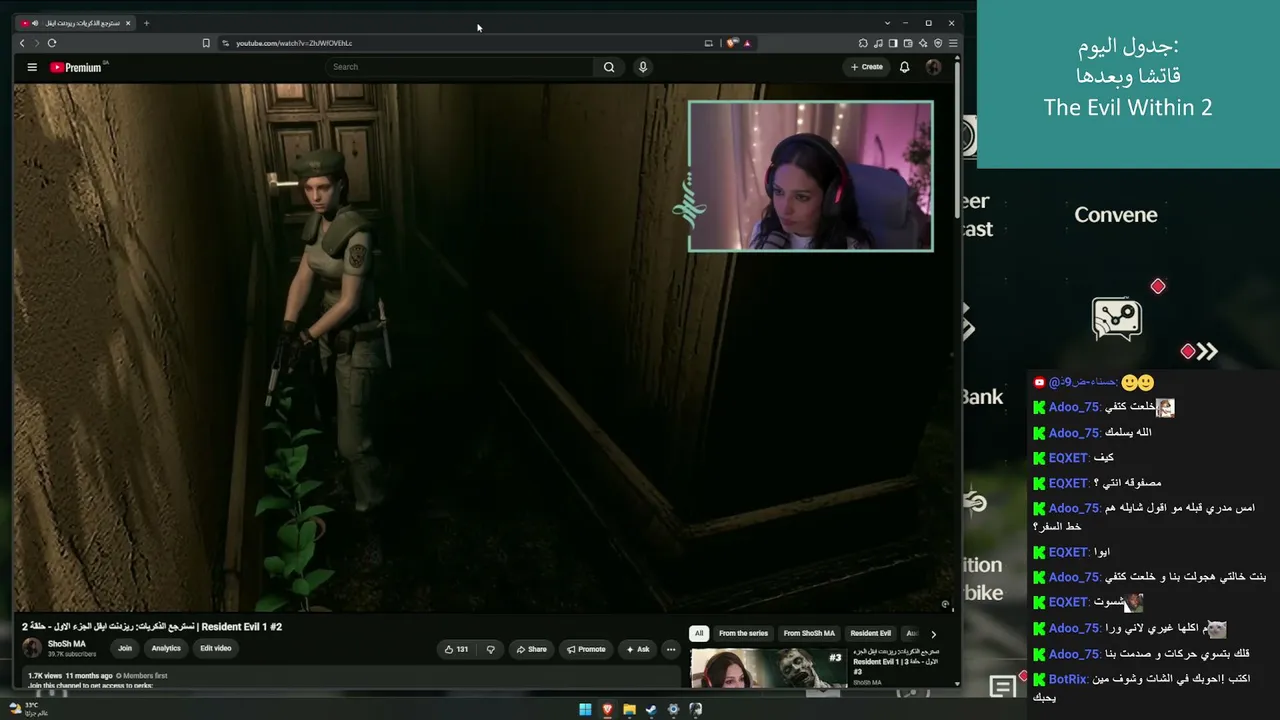Screen dimensions: 1280x720
Task: Open the browser extensions puzzle icon
Action: coord(863,43)
